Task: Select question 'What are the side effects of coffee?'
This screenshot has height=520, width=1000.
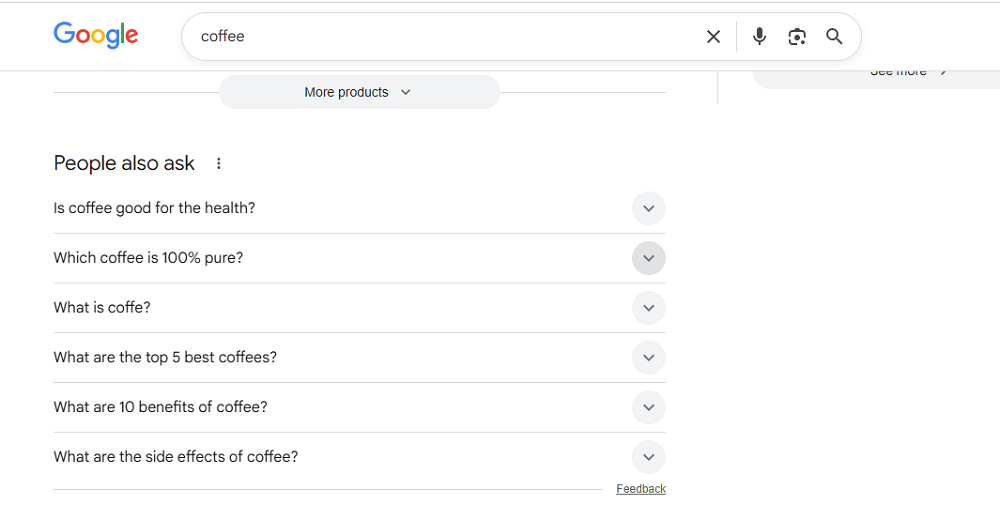Action: (x=175, y=457)
